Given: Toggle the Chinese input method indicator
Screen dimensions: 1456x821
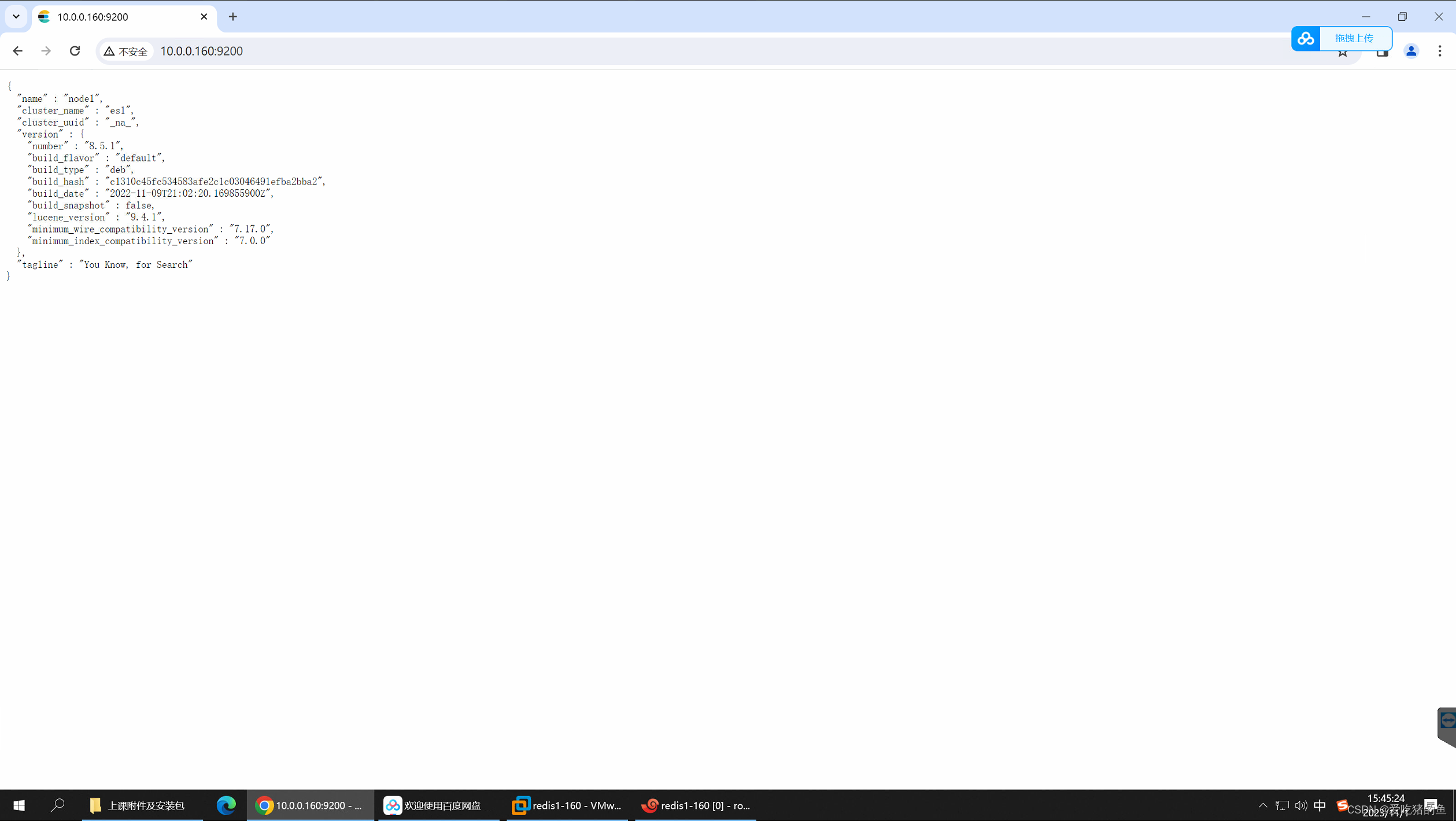Looking at the screenshot, I should click(1320, 805).
